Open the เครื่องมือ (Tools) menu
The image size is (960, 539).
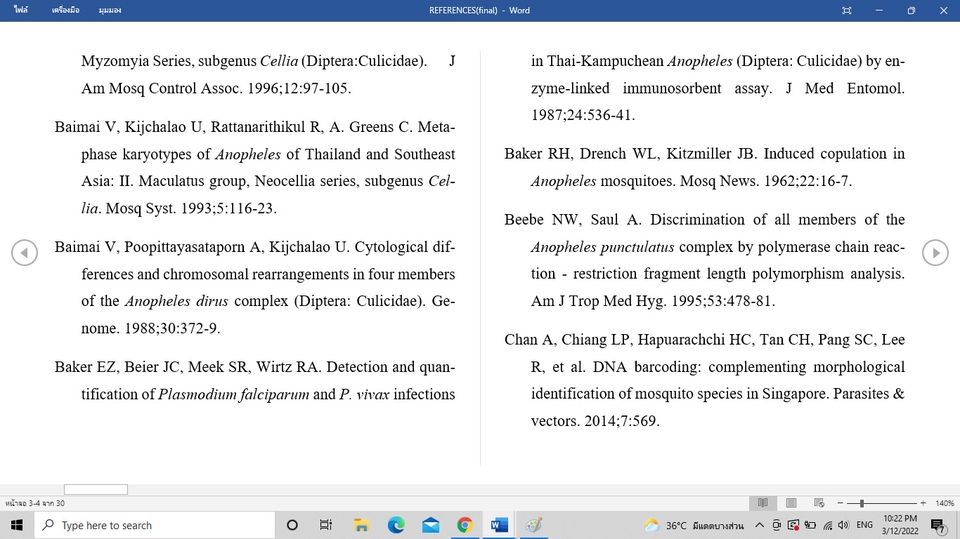tap(66, 10)
